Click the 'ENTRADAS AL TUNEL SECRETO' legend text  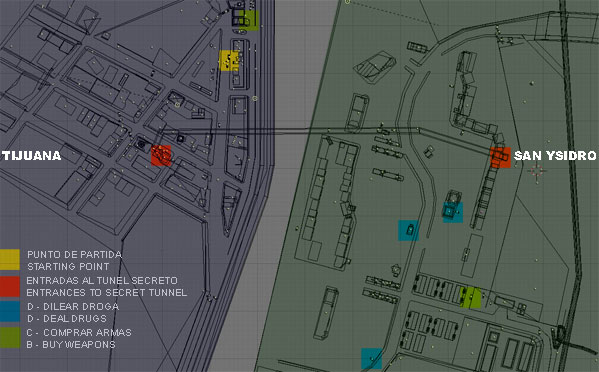[x=102, y=280]
